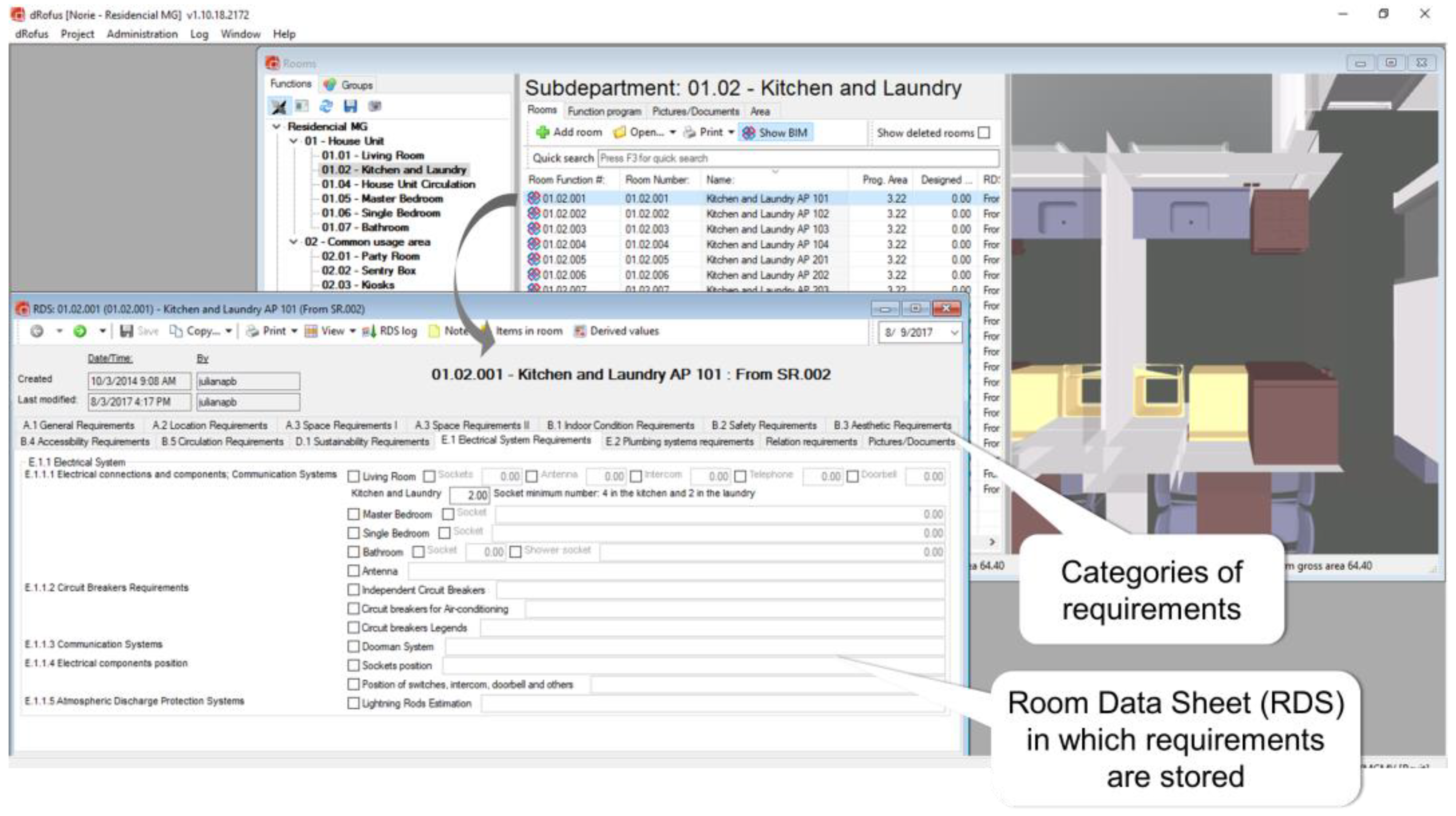The height and width of the screenshot is (816, 1456).
Task: Collapse the 01 - House Unit tree node
Action: tap(293, 141)
